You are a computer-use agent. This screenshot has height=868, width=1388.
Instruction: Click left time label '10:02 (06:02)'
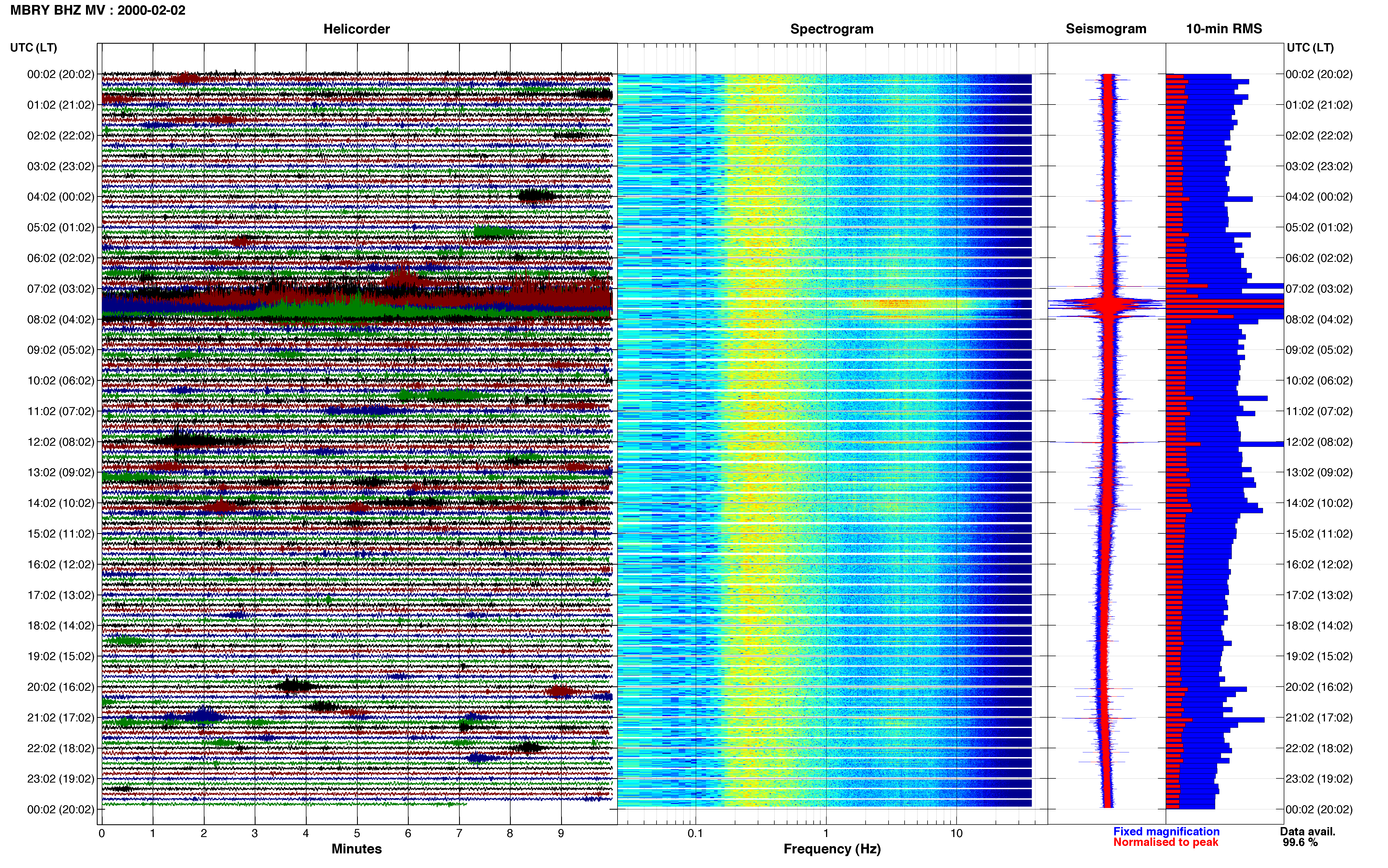coord(60,380)
